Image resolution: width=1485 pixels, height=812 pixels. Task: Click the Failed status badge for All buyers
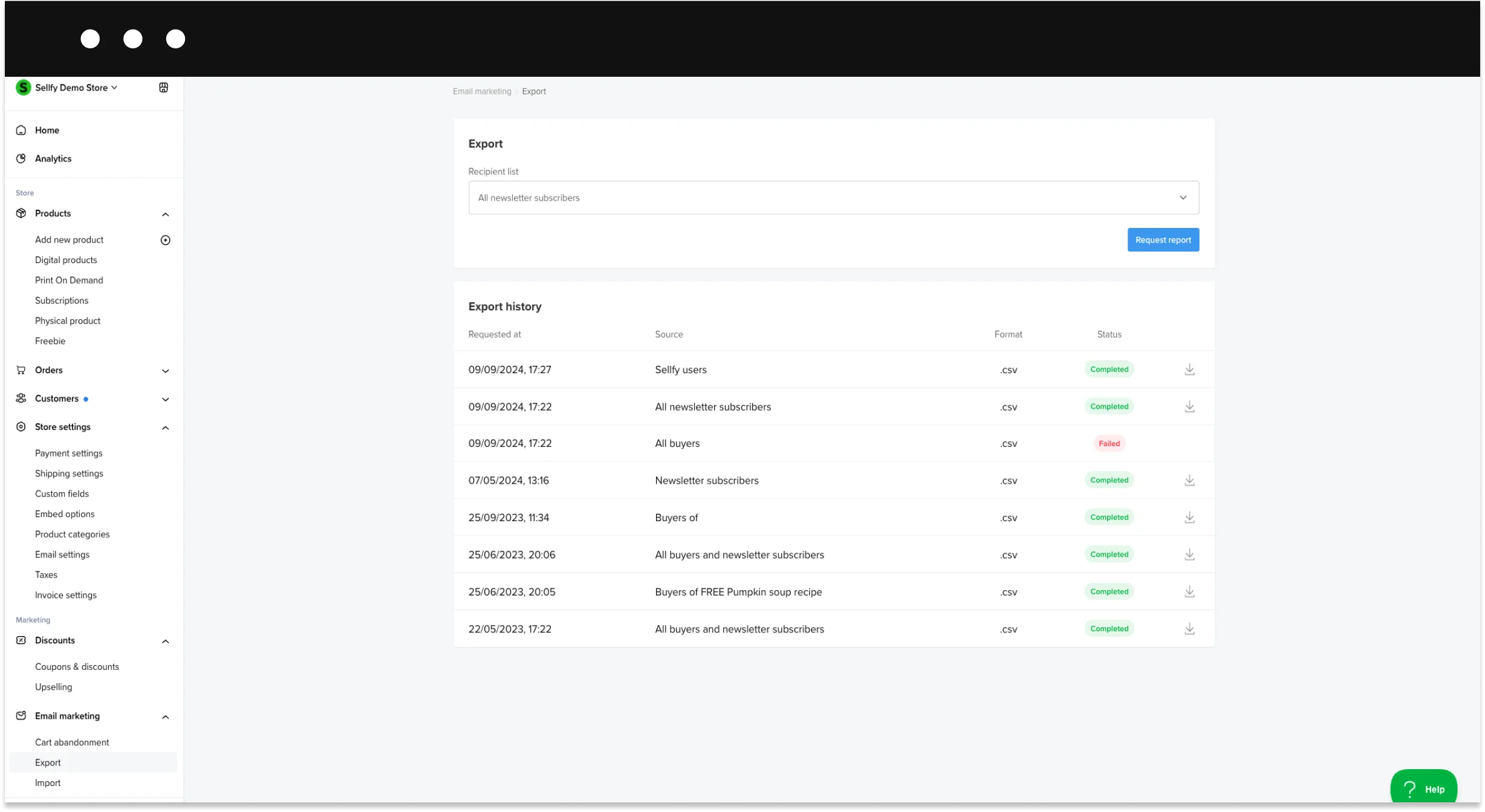1109,444
